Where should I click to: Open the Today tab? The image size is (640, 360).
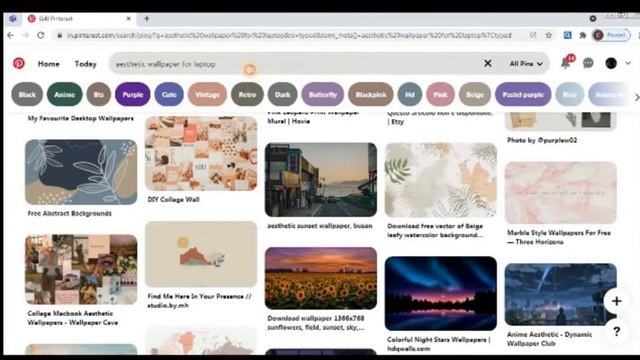click(x=85, y=64)
